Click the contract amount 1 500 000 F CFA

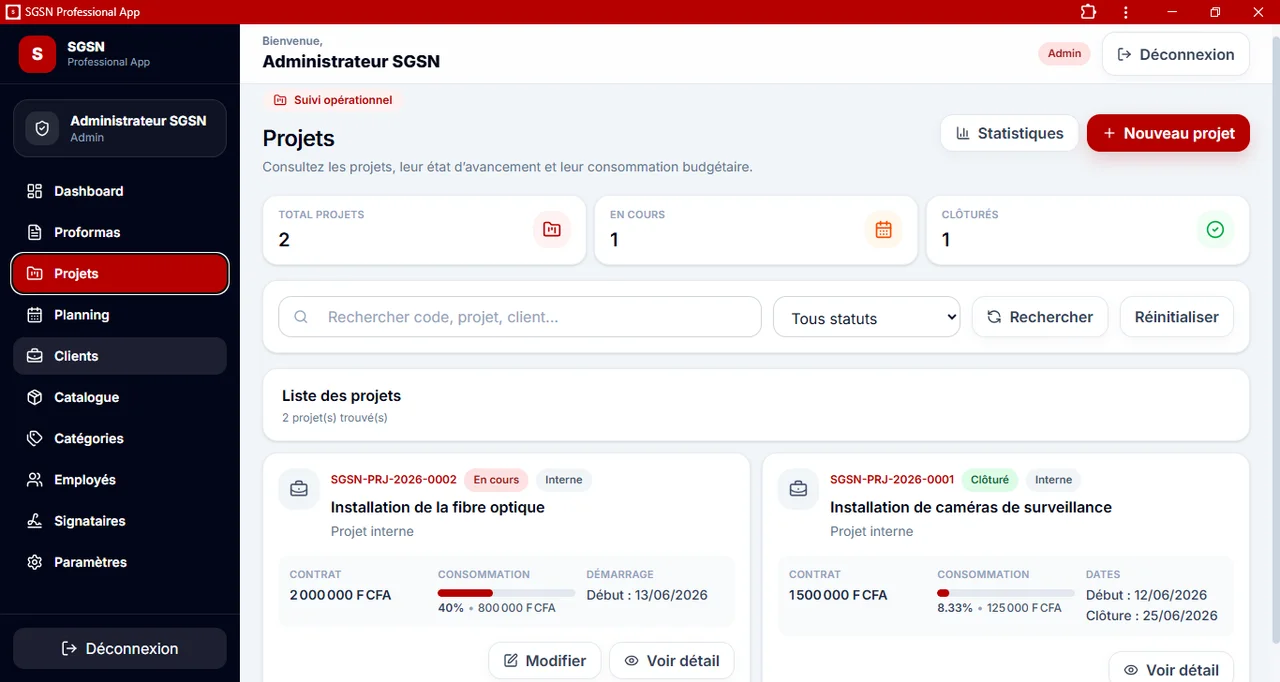coord(838,595)
